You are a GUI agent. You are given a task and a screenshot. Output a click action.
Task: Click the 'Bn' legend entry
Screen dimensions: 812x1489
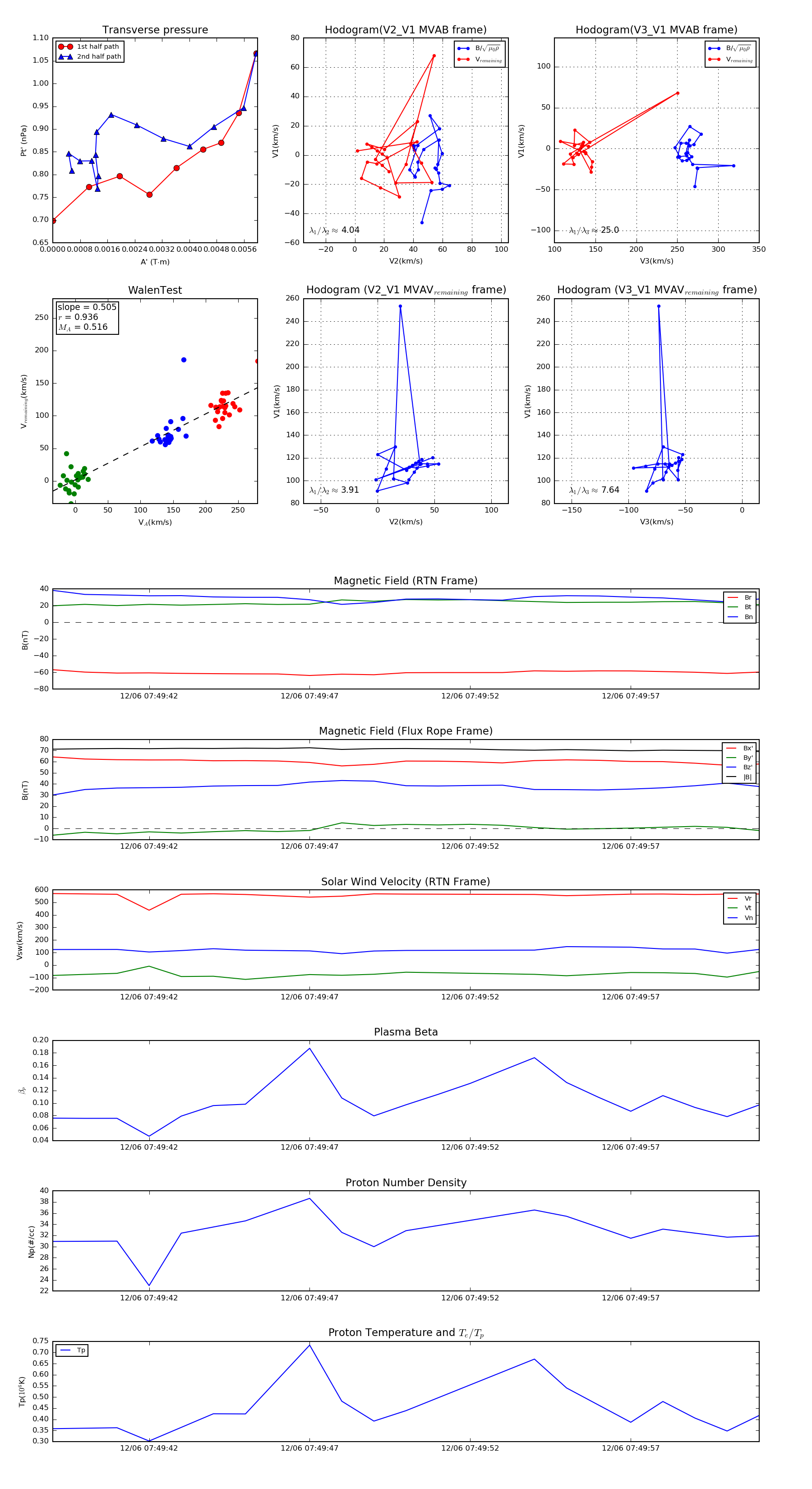[x=740, y=617]
